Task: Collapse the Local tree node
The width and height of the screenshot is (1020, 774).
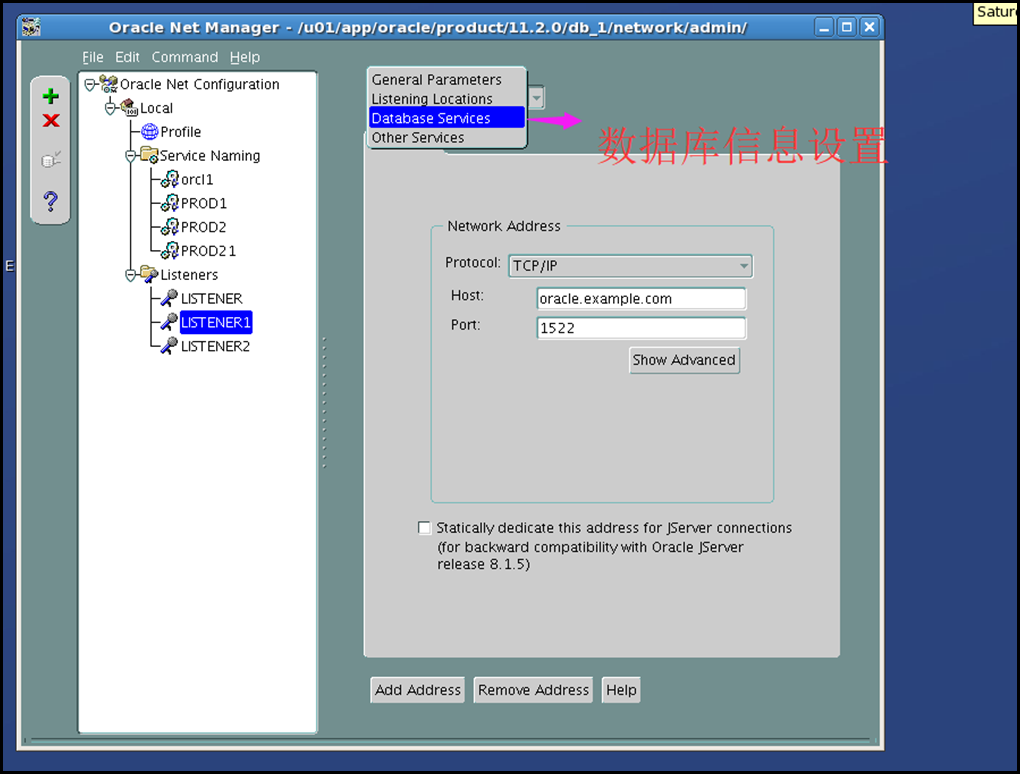Action: pyautogui.click(x=110, y=108)
